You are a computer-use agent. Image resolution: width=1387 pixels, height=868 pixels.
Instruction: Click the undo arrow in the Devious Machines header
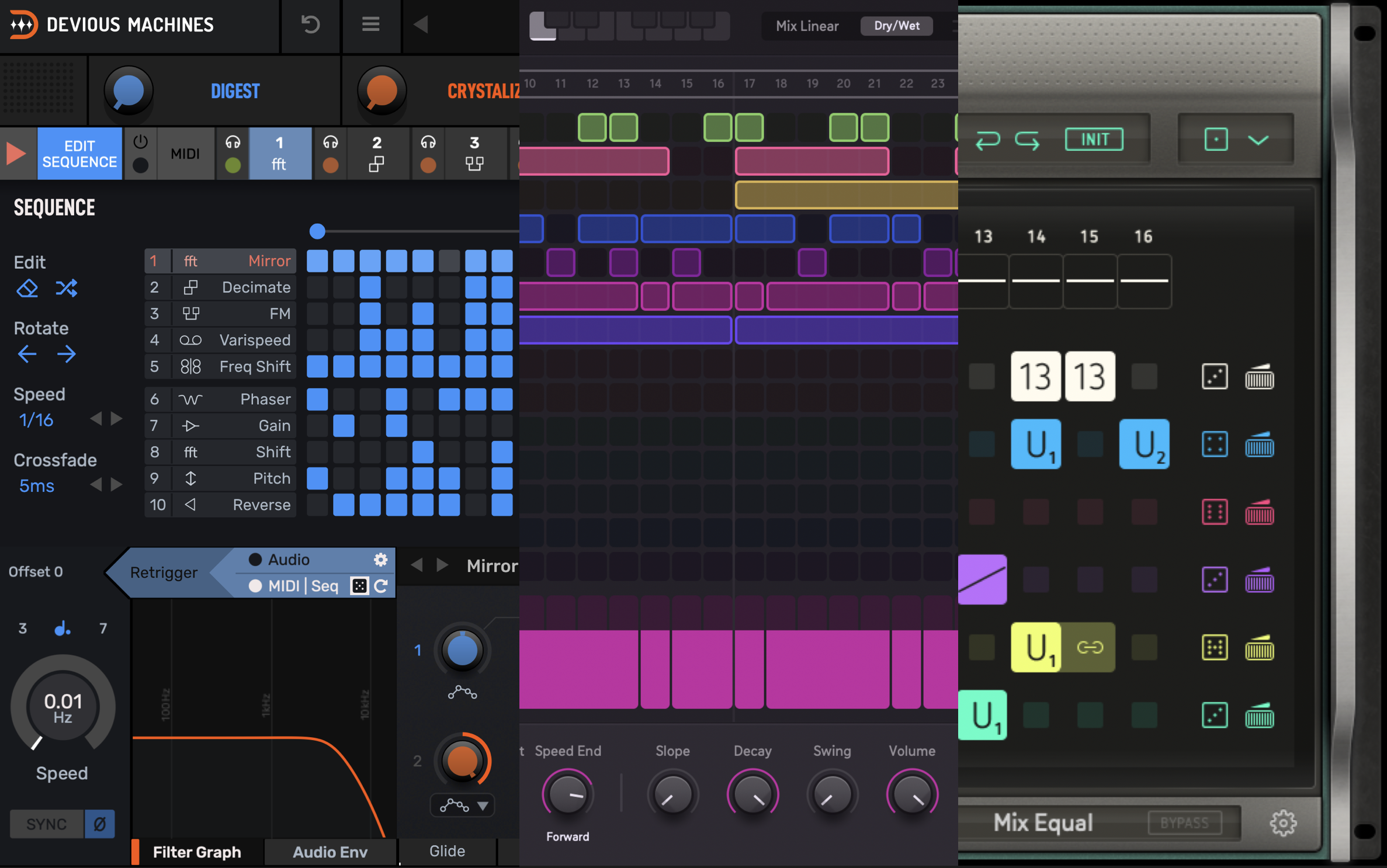point(310,25)
